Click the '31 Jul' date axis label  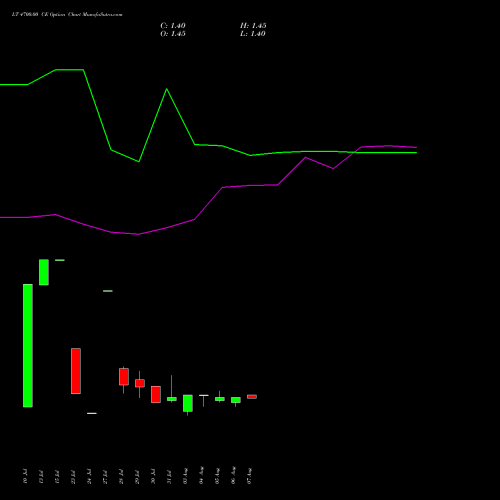coord(169,476)
